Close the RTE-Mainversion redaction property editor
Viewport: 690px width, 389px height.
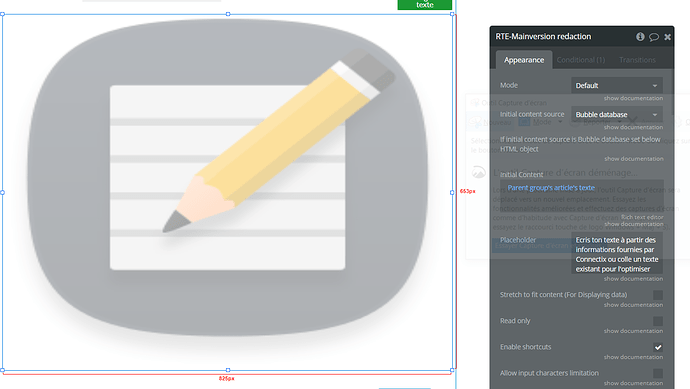tap(668, 37)
